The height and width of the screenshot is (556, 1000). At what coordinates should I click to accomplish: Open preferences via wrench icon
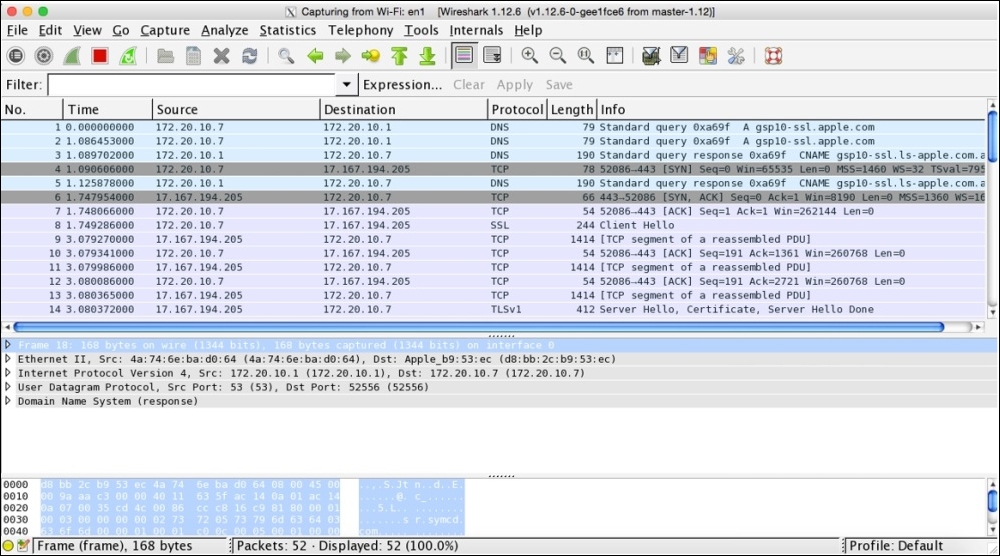736,56
